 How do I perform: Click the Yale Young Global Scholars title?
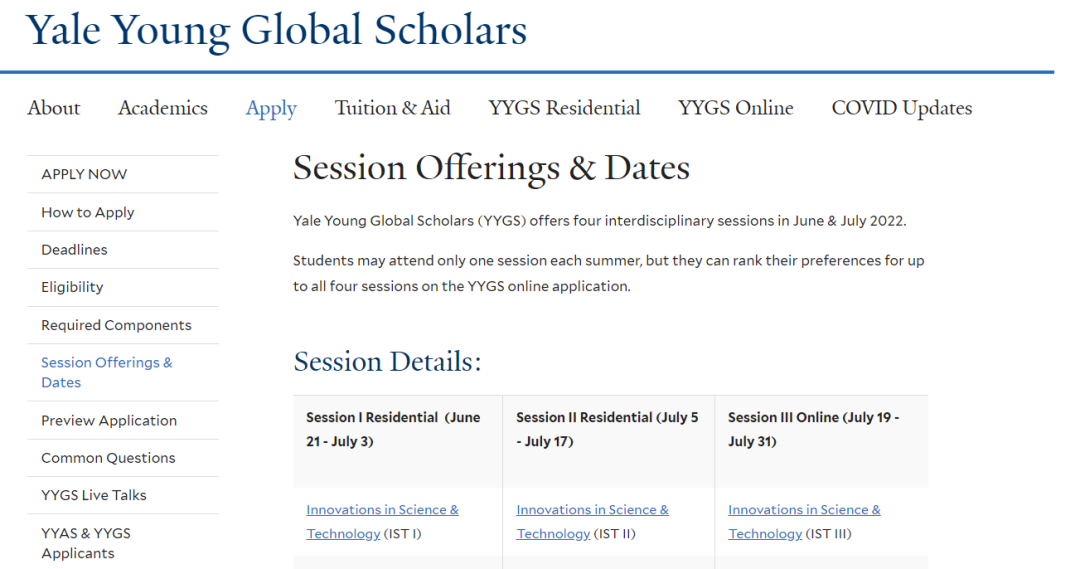point(276,31)
